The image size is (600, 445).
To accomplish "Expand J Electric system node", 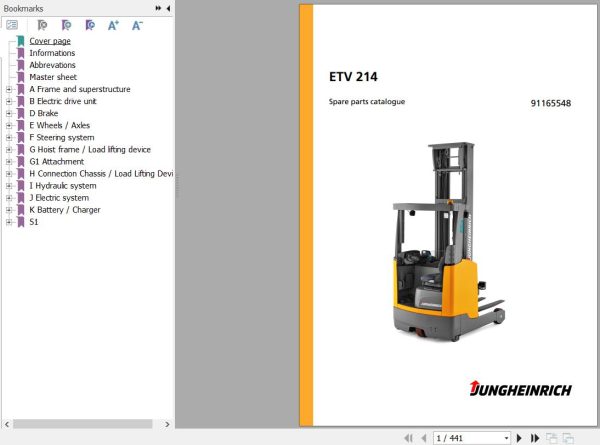I will click(x=9, y=198).
